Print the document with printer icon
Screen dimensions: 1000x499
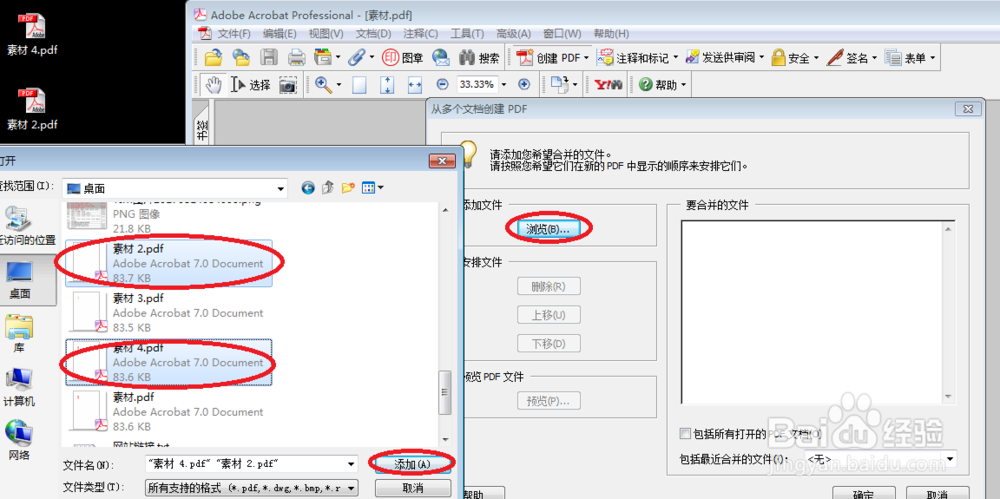tap(297, 58)
